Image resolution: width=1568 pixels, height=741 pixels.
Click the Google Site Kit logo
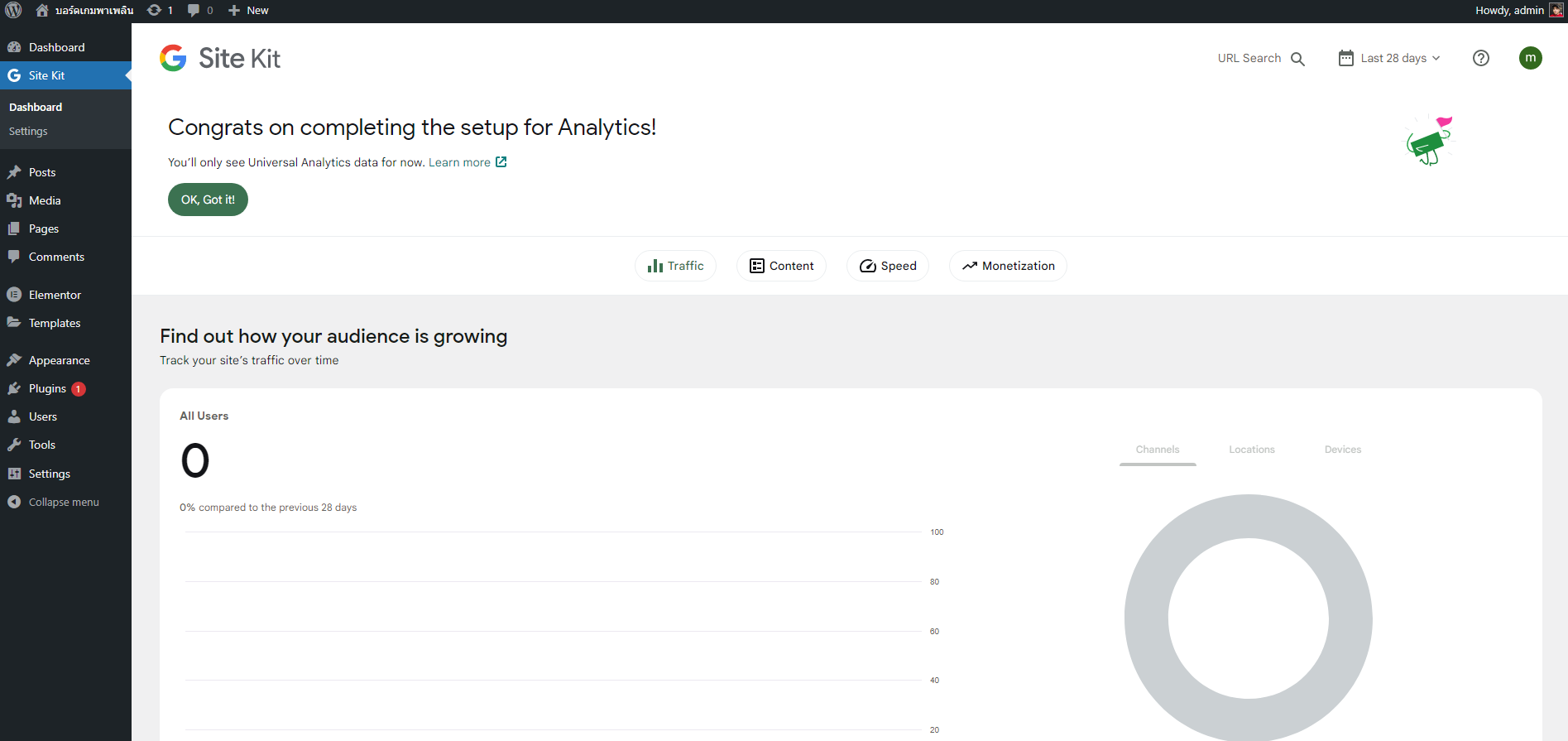click(220, 58)
